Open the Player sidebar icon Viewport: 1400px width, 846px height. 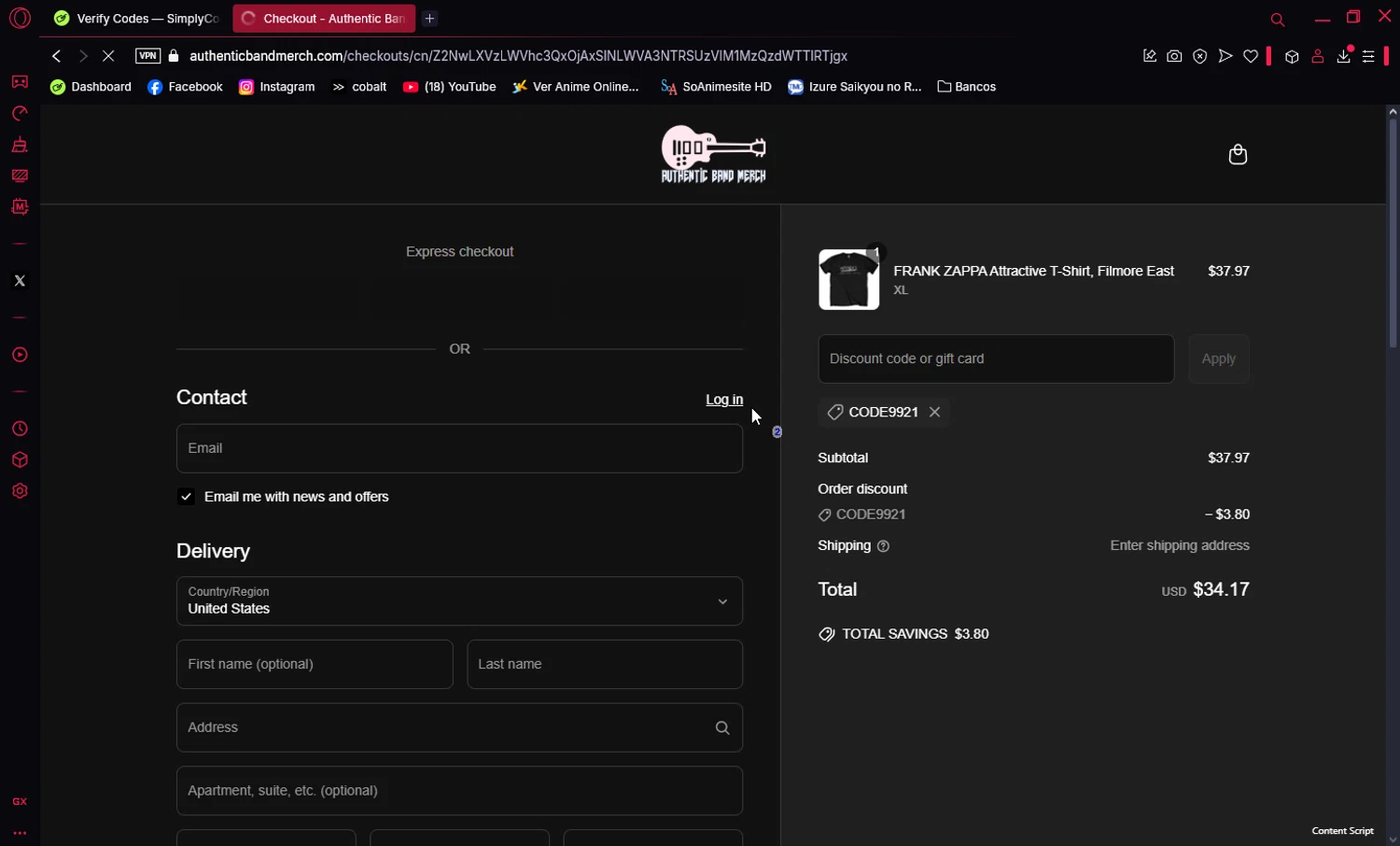[20, 355]
